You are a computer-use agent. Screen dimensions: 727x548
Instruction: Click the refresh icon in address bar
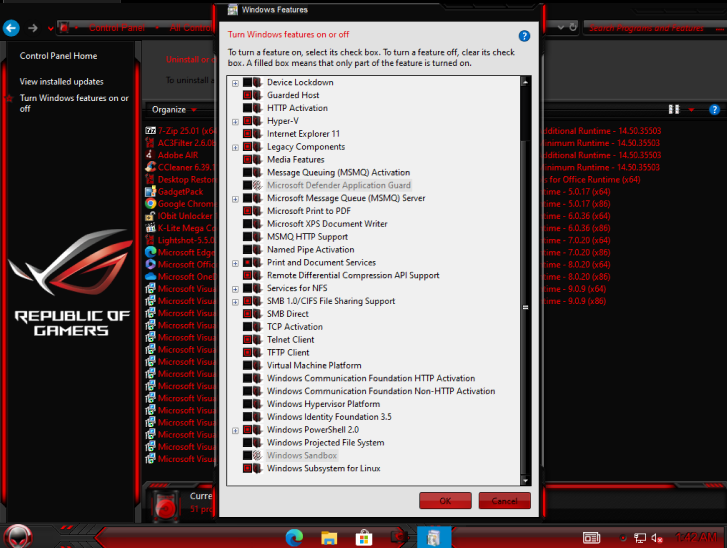pos(573,27)
